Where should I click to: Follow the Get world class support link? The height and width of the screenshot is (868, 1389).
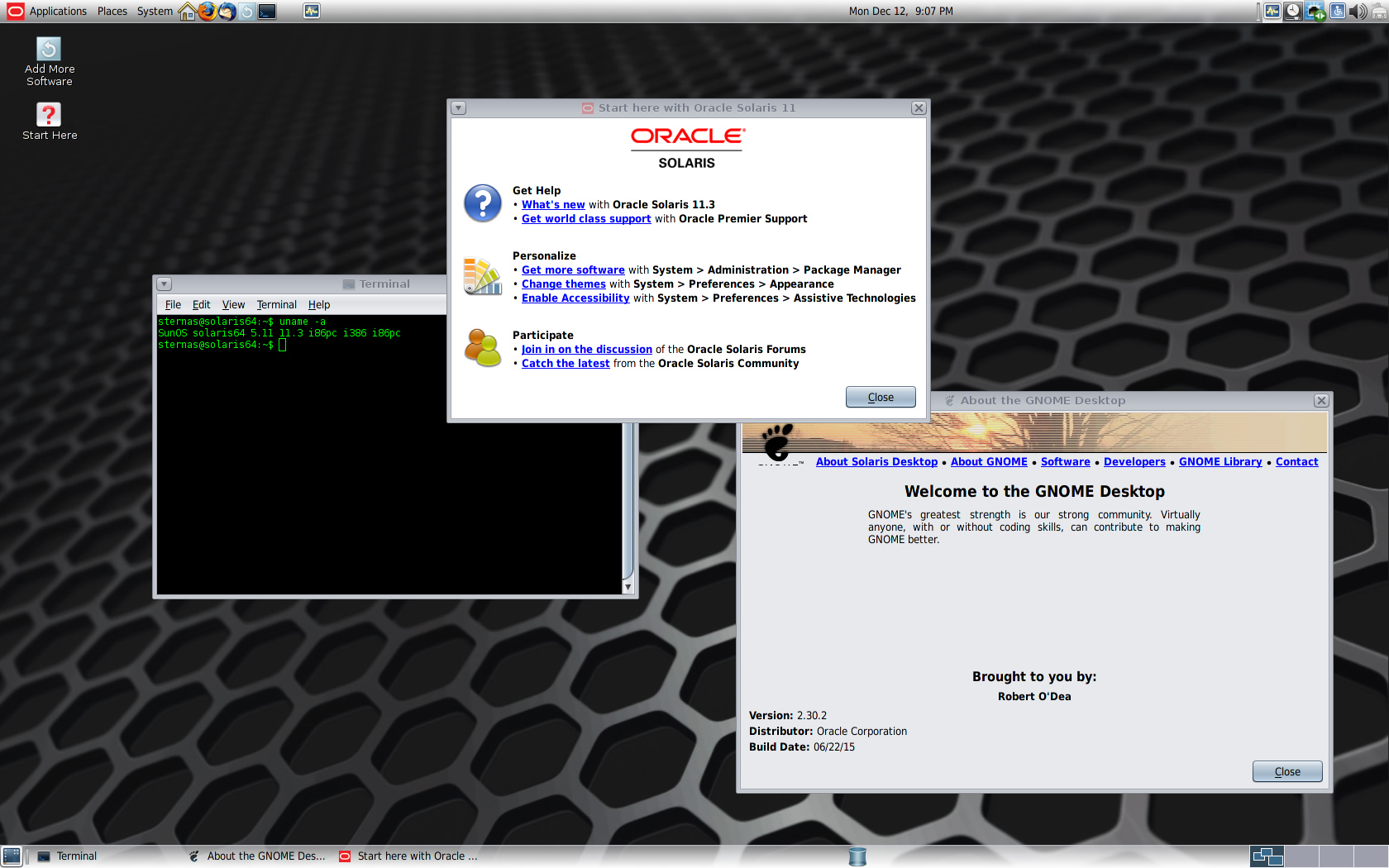(x=586, y=218)
